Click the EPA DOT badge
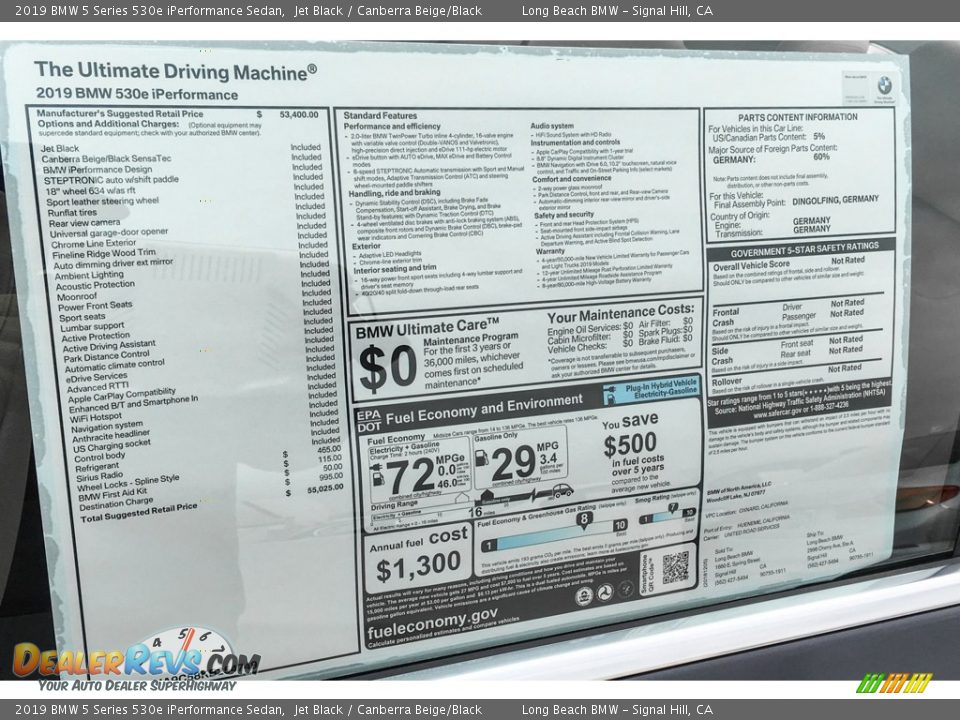The image size is (960, 720). tap(368, 420)
